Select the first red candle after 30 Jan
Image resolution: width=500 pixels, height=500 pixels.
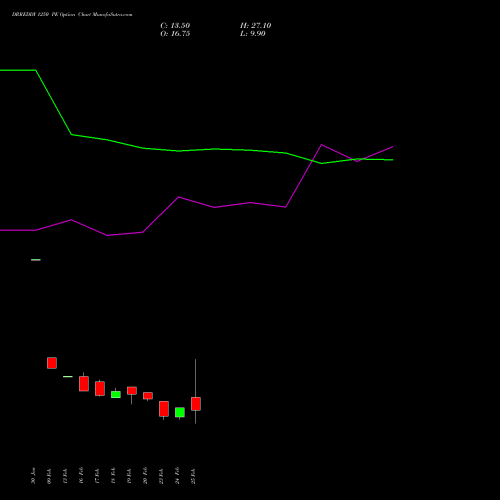[x=52, y=363]
